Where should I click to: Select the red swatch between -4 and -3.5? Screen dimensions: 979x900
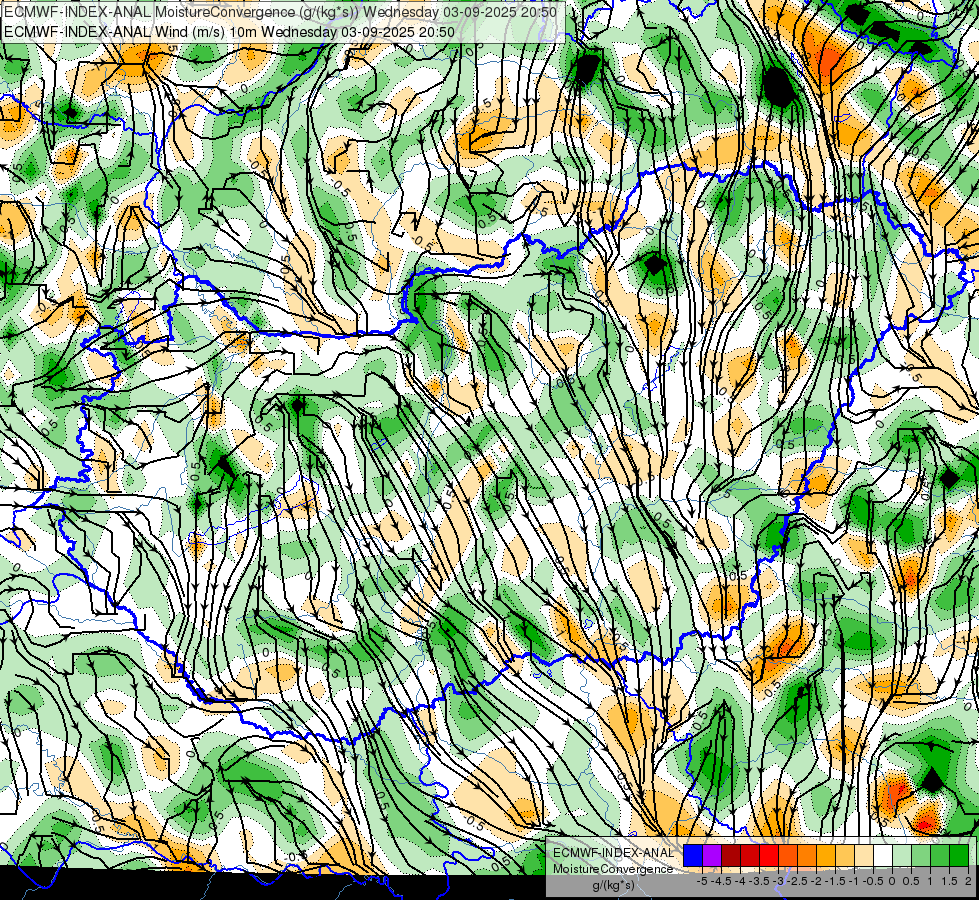tap(750, 855)
